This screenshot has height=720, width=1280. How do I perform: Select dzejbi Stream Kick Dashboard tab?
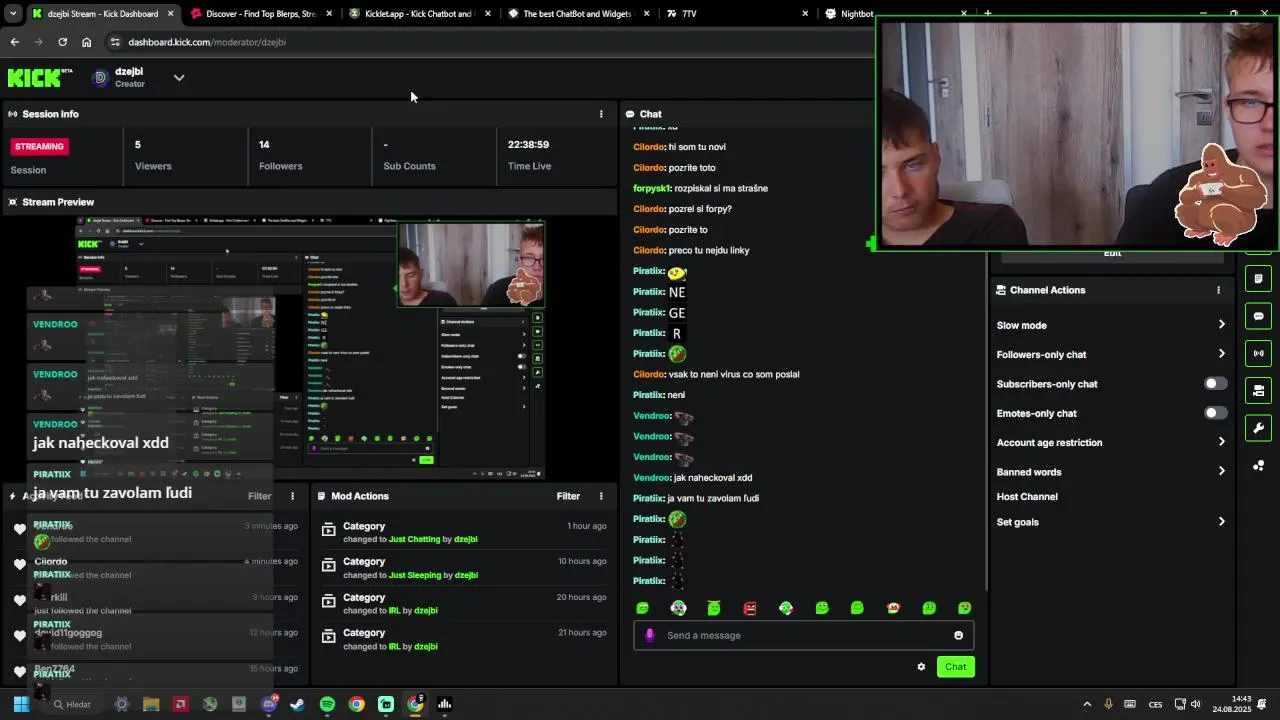coord(102,14)
